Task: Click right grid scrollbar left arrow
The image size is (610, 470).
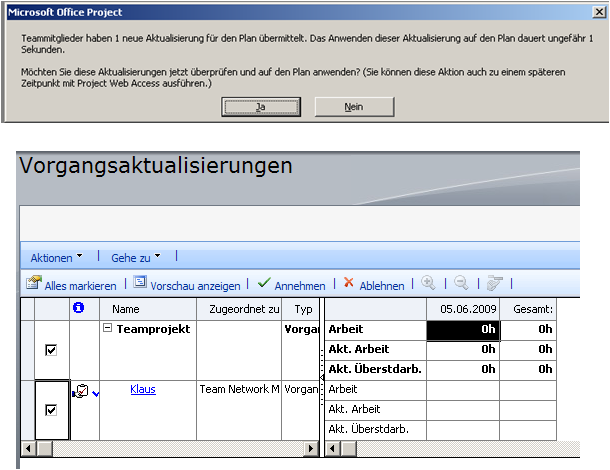Action: click(x=332, y=449)
